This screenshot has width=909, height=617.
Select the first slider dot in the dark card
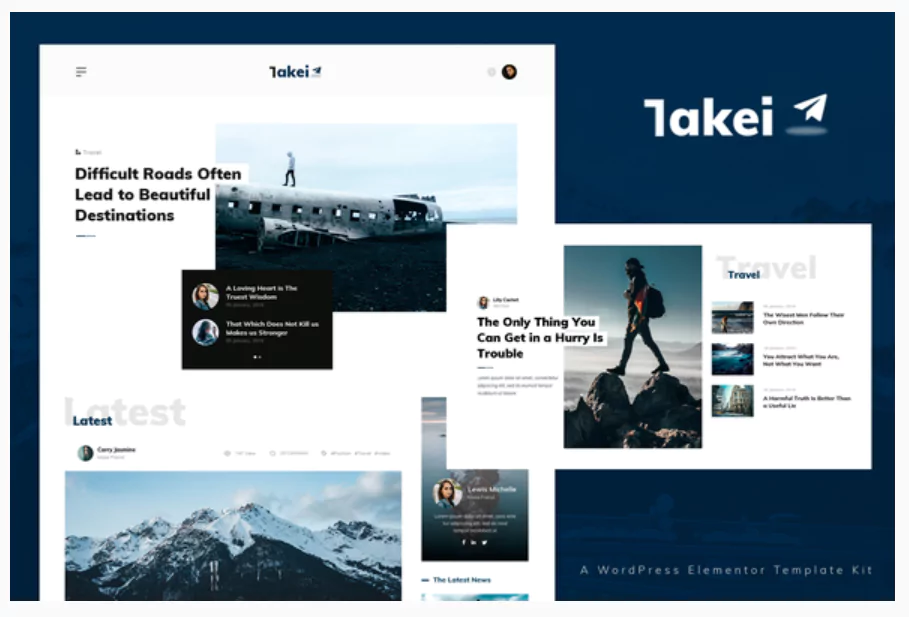(255, 357)
